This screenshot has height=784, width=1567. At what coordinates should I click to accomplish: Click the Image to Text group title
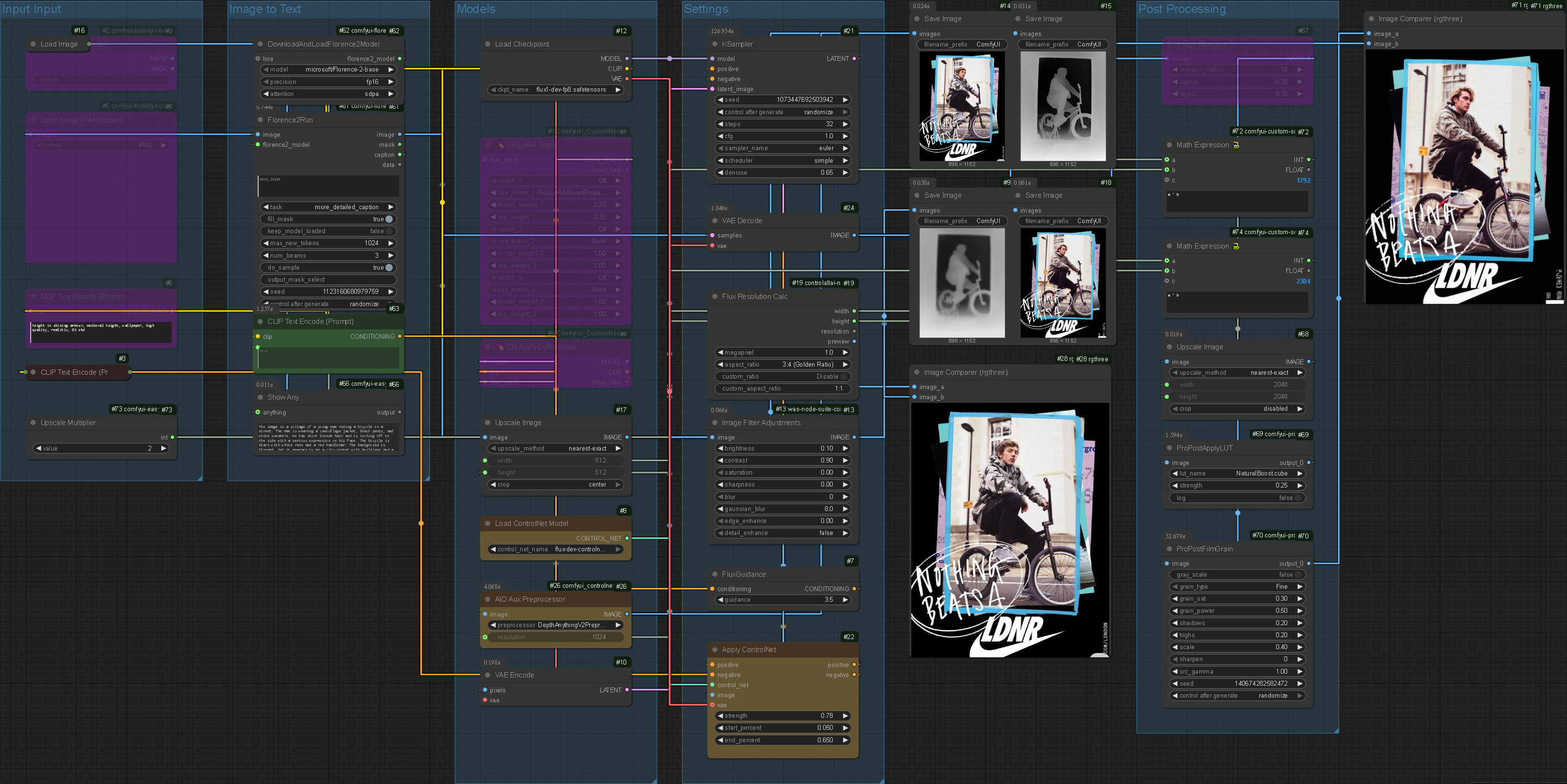coord(264,9)
